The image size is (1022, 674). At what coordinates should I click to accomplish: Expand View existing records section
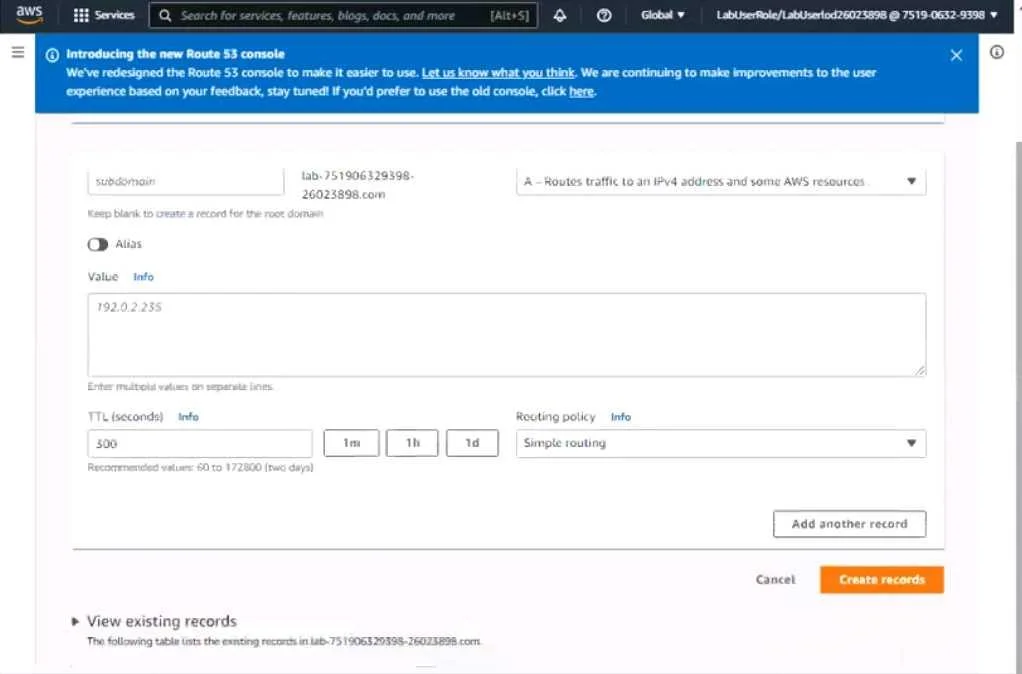tap(154, 621)
